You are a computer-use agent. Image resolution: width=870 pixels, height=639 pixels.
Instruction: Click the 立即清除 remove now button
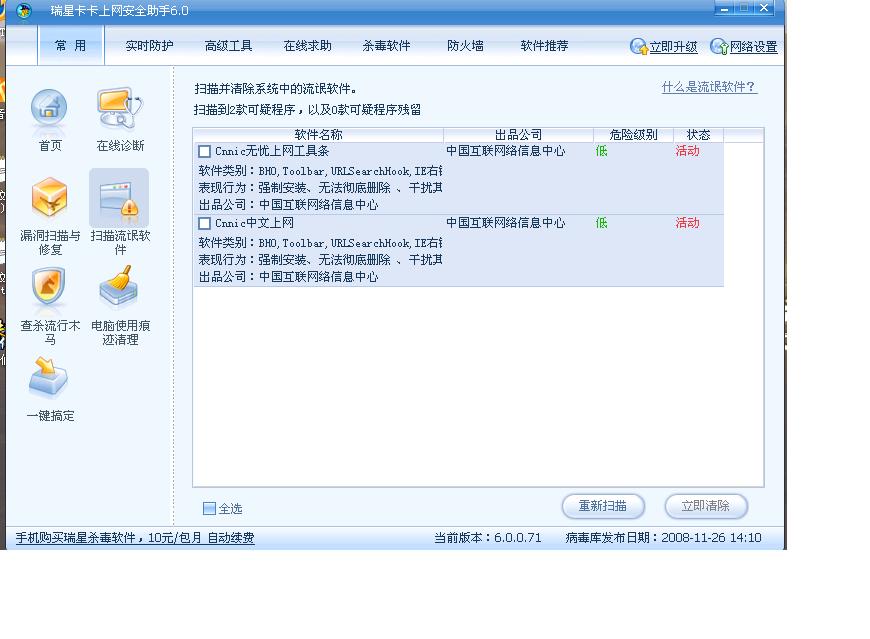(x=706, y=506)
